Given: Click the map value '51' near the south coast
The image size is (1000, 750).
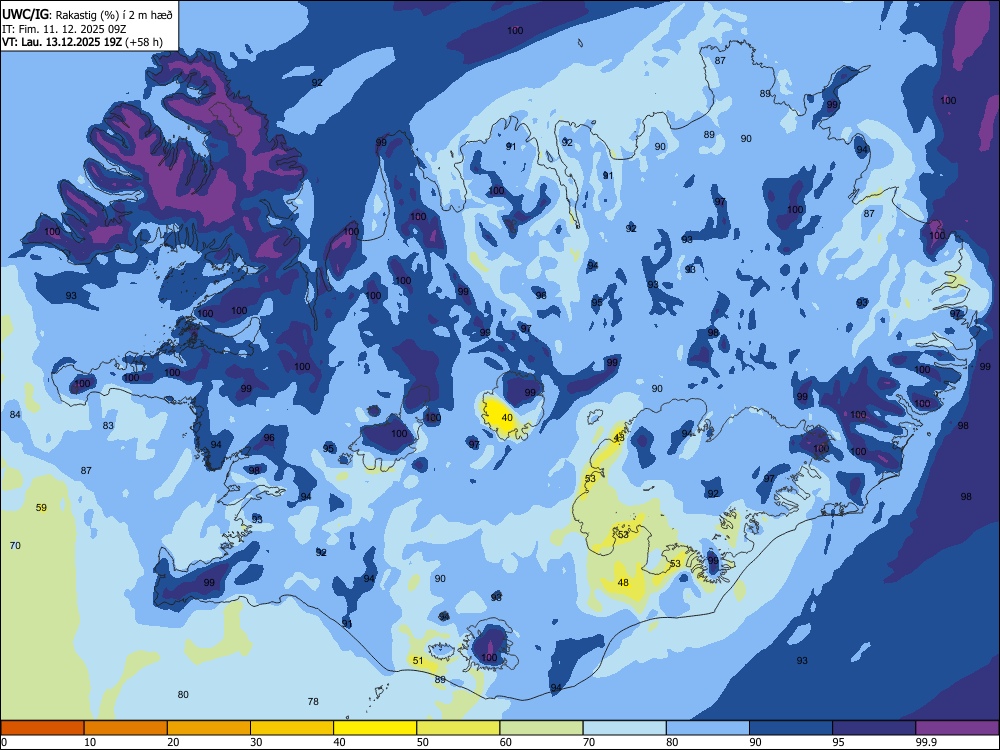Looking at the screenshot, I should 418,661.
